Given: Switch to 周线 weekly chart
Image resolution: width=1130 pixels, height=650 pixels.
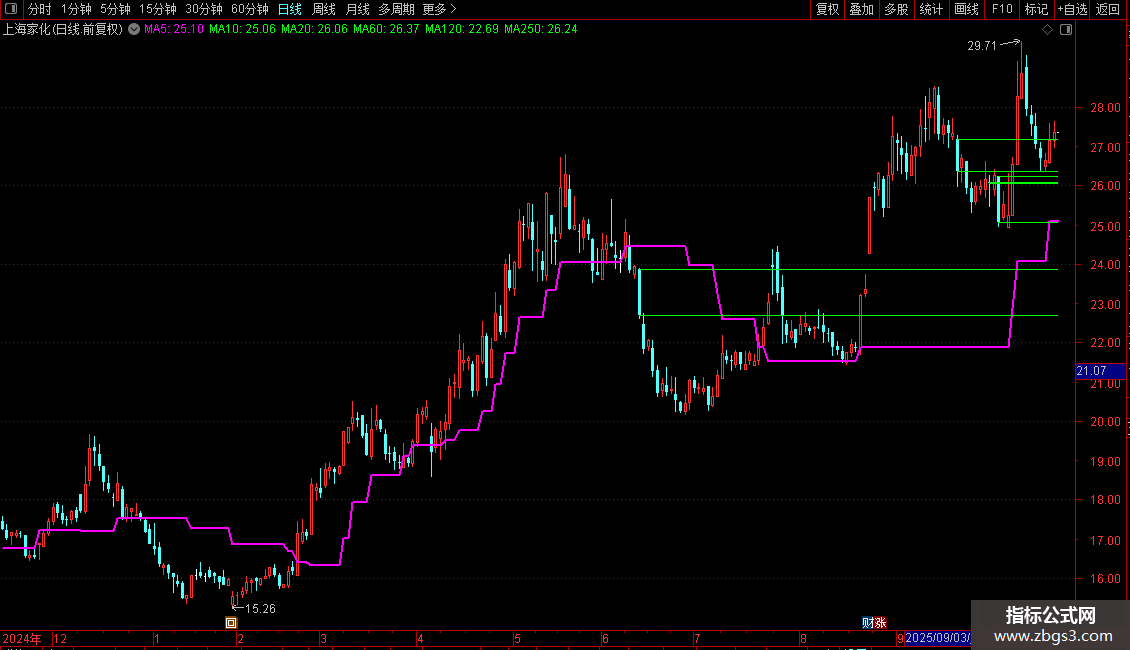Looking at the screenshot, I should click(324, 9).
